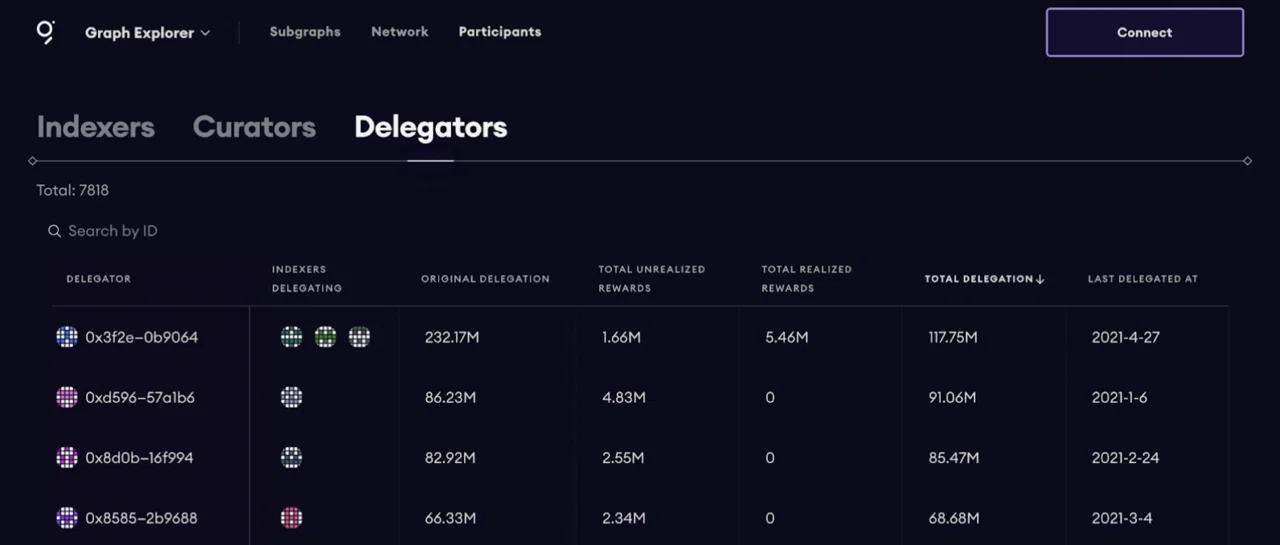Select third indexer avatar in 0x3f2e row

tap(359, 337)
